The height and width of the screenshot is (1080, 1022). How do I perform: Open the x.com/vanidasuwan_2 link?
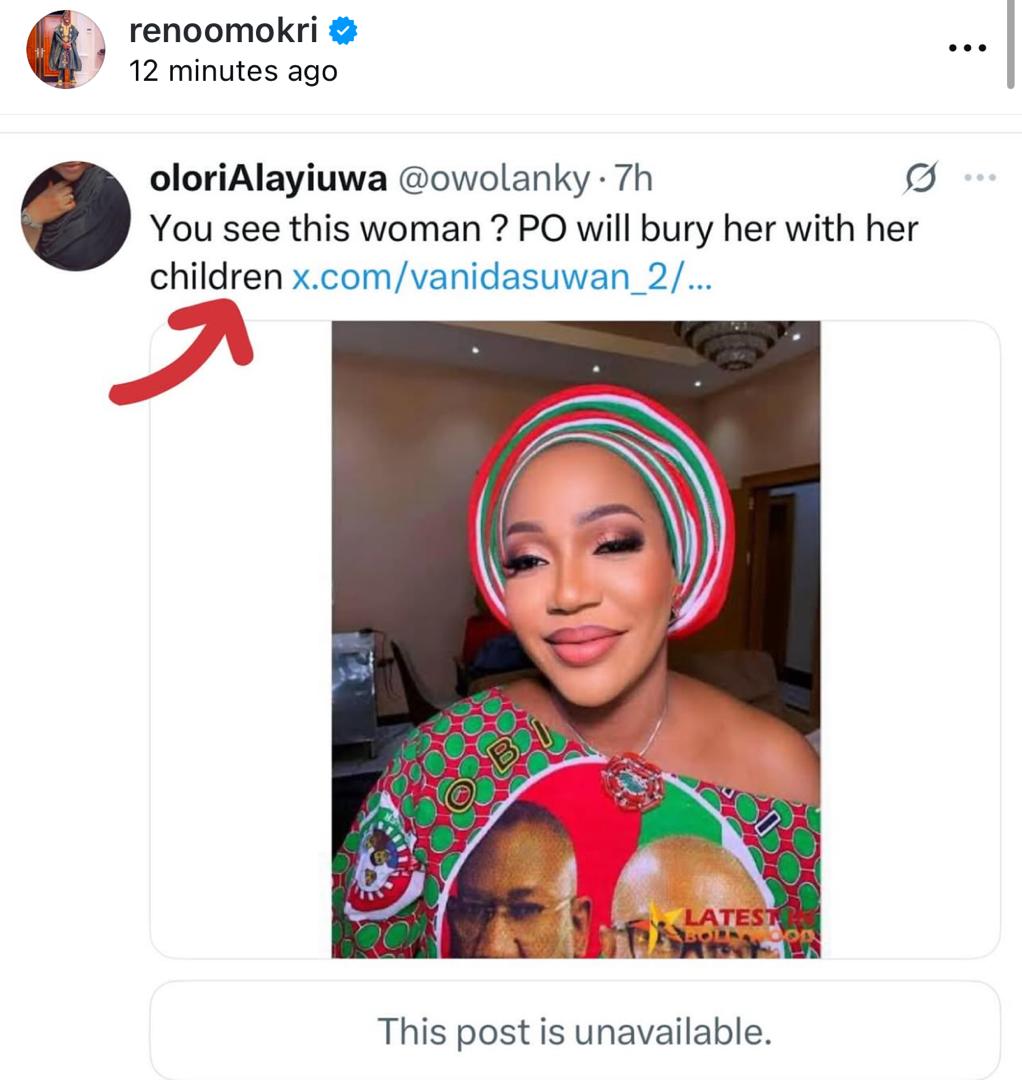pos(501,277)
